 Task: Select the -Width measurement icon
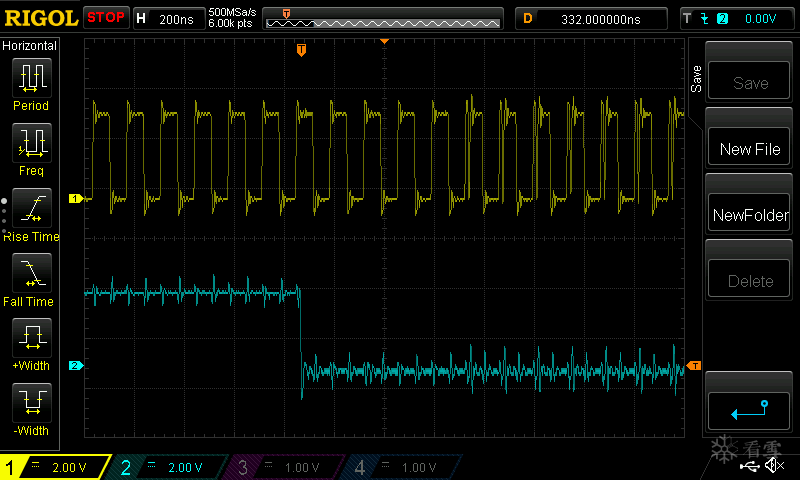[x=32, y=402]
